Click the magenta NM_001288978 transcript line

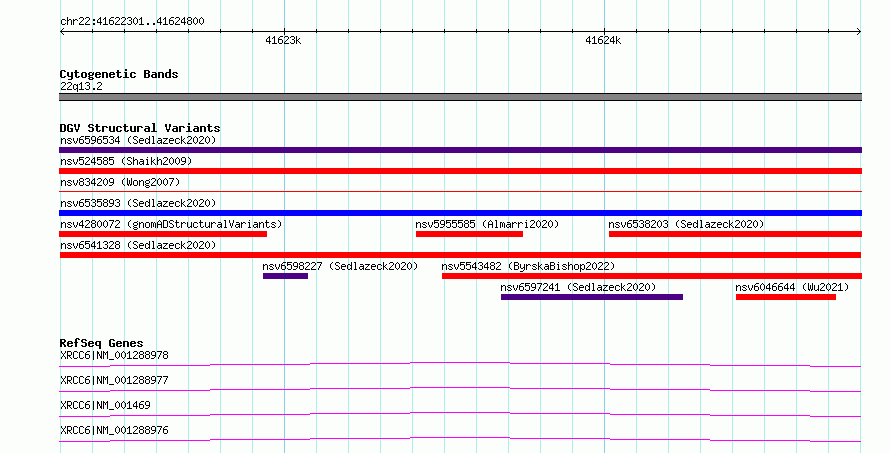tap(460, 364)
